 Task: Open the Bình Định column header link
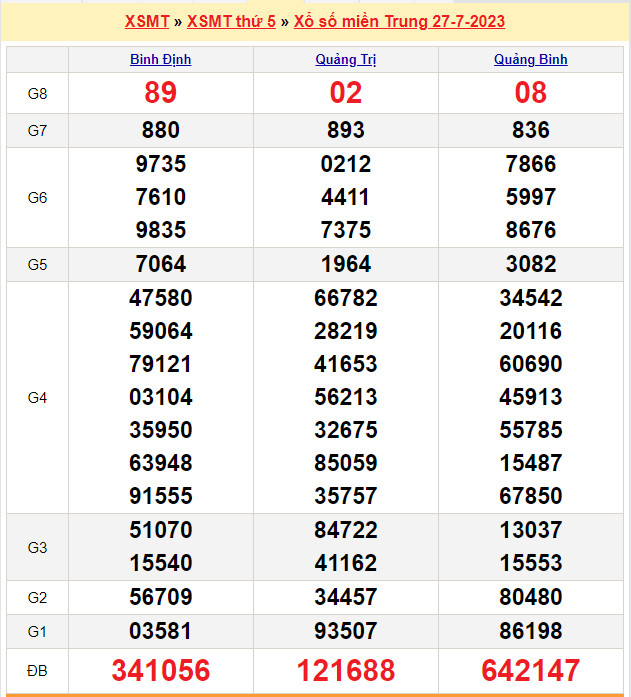click(160, 59)
